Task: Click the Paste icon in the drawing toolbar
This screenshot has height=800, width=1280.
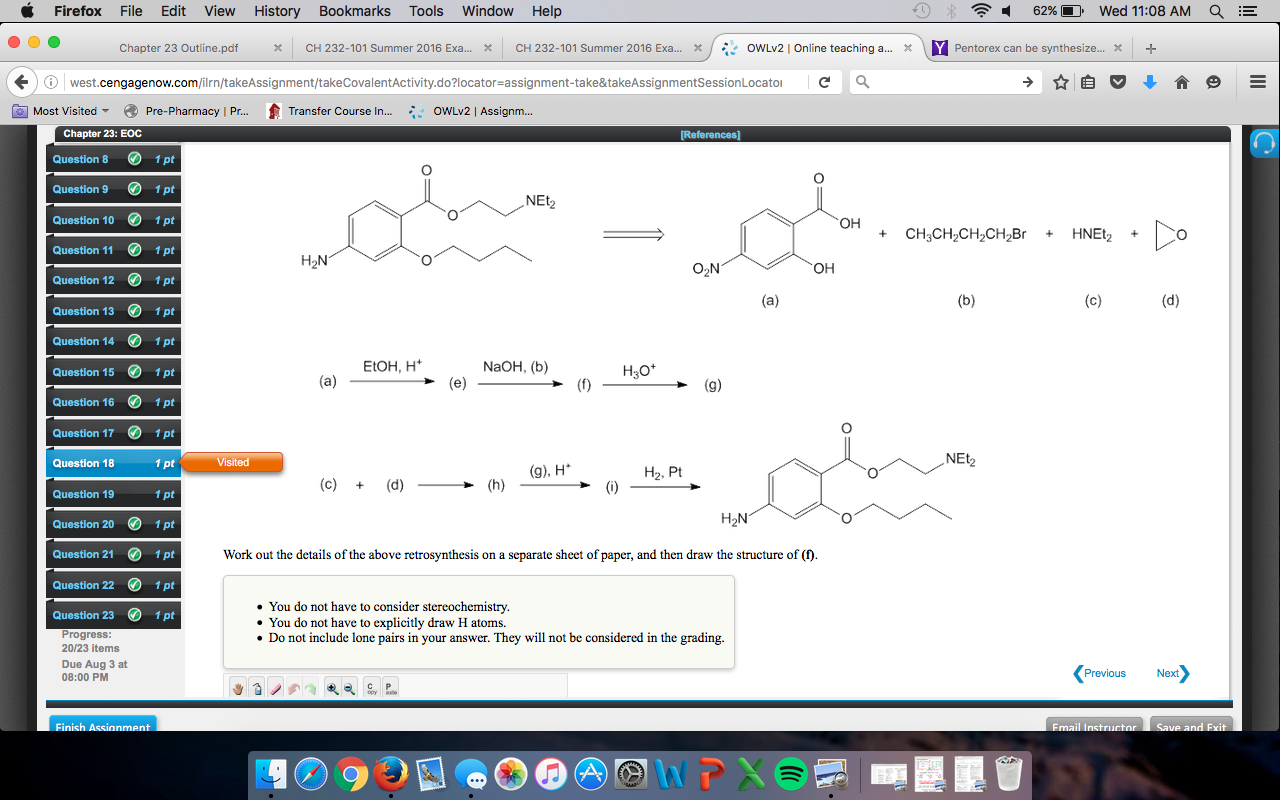Action: point(389,687)
